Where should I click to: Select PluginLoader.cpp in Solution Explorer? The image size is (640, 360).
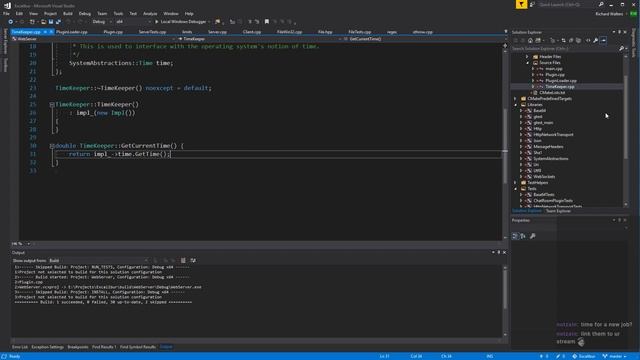[560, 81]
